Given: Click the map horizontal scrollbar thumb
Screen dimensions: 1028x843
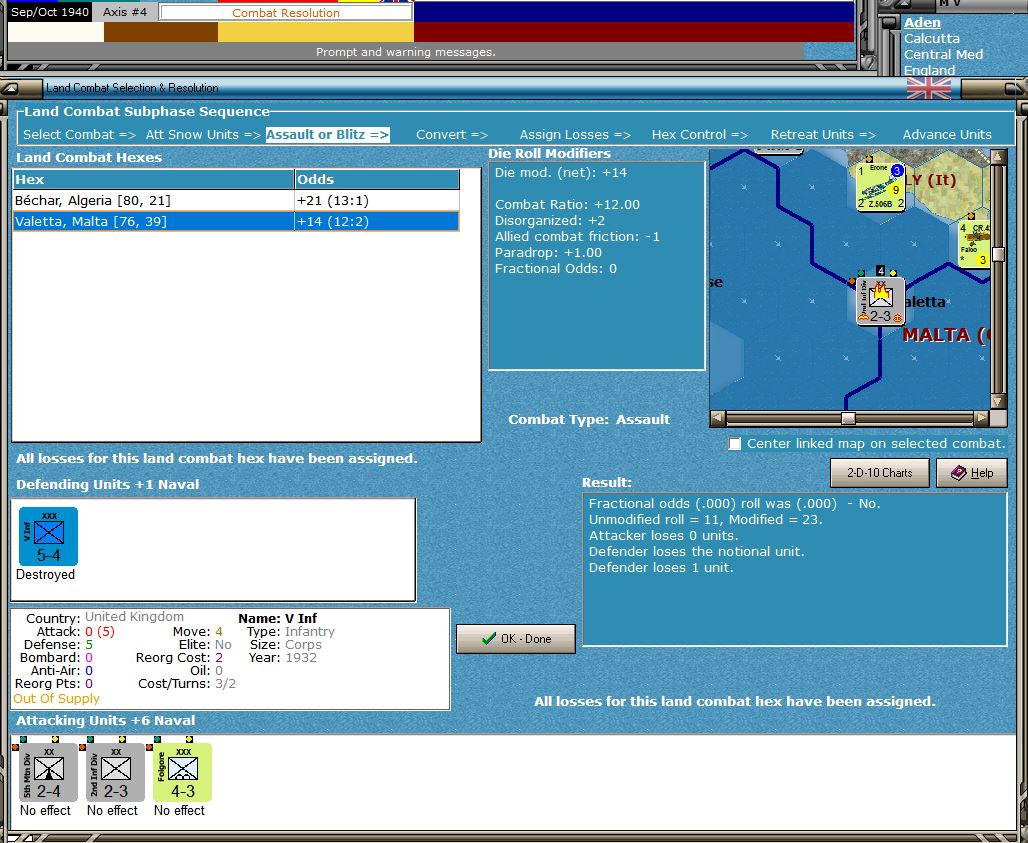Looking at the screenshot, I should (x=848, y=418).
